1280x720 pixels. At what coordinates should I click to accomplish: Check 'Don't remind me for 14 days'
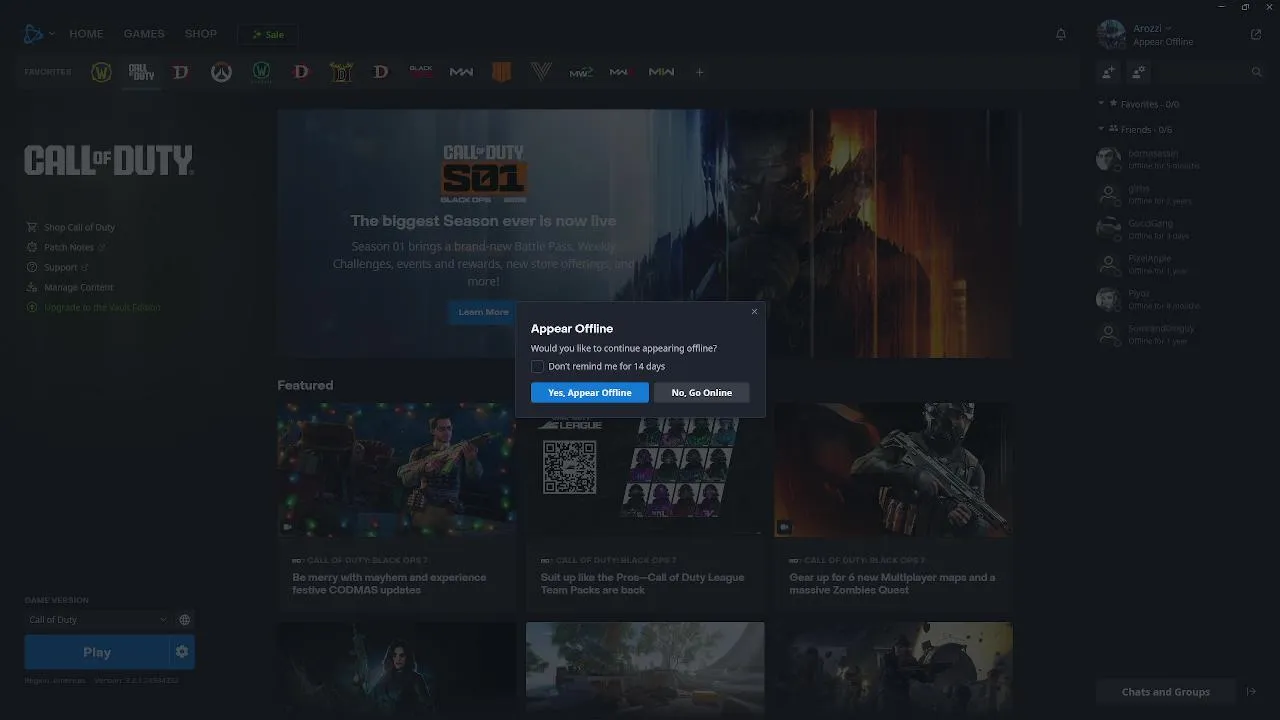[x=537, y=366]
